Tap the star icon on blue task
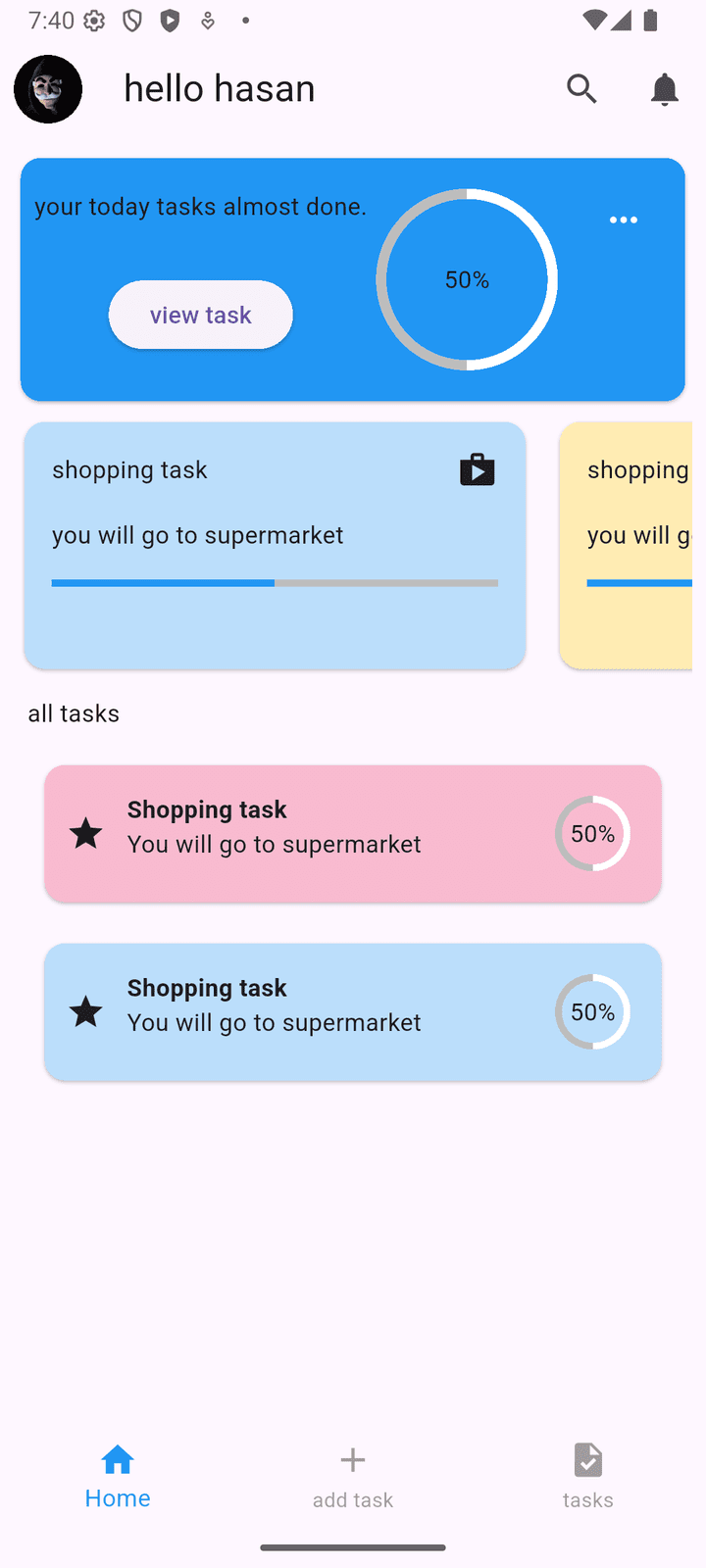706x1568 pixels. (x=86, y=1012)
